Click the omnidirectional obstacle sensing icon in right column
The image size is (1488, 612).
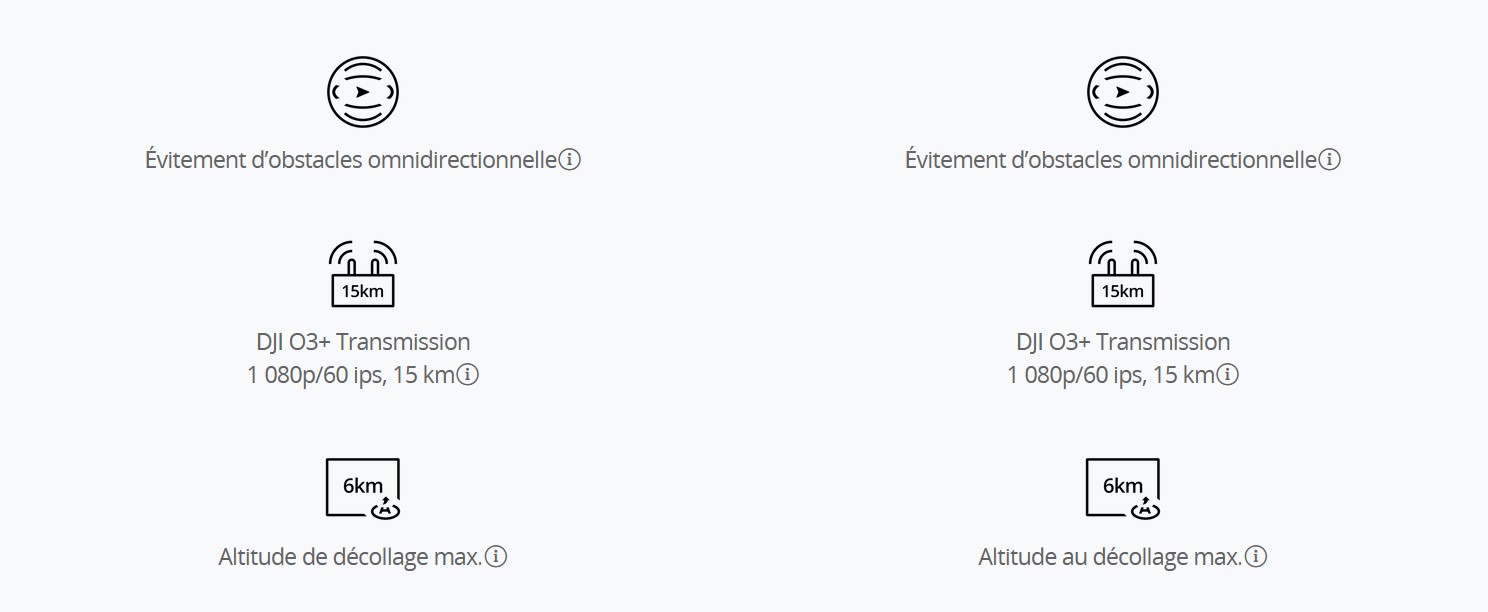tap(1123, 92)
